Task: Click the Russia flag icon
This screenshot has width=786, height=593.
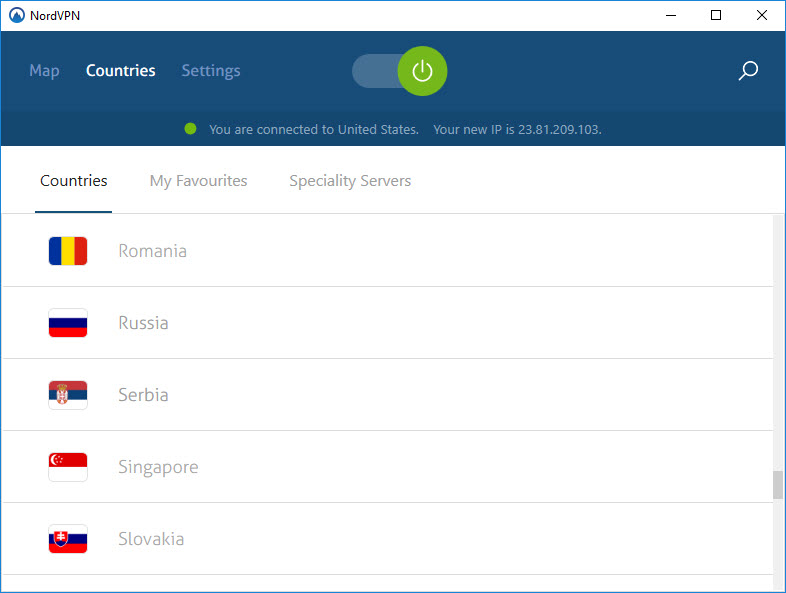Action: (x=68, y=323)
